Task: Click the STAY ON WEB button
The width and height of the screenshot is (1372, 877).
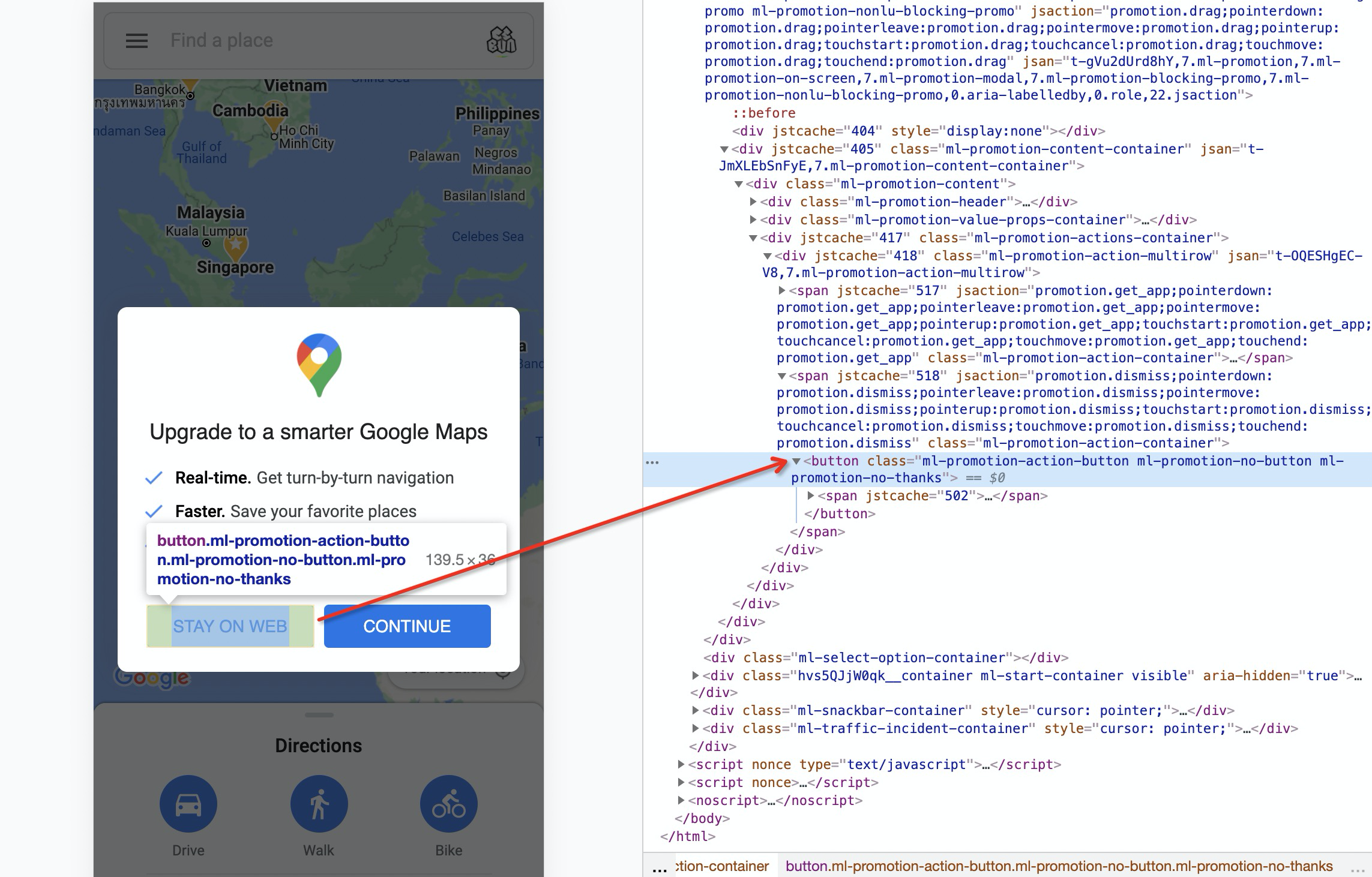Action: (230, 626)
